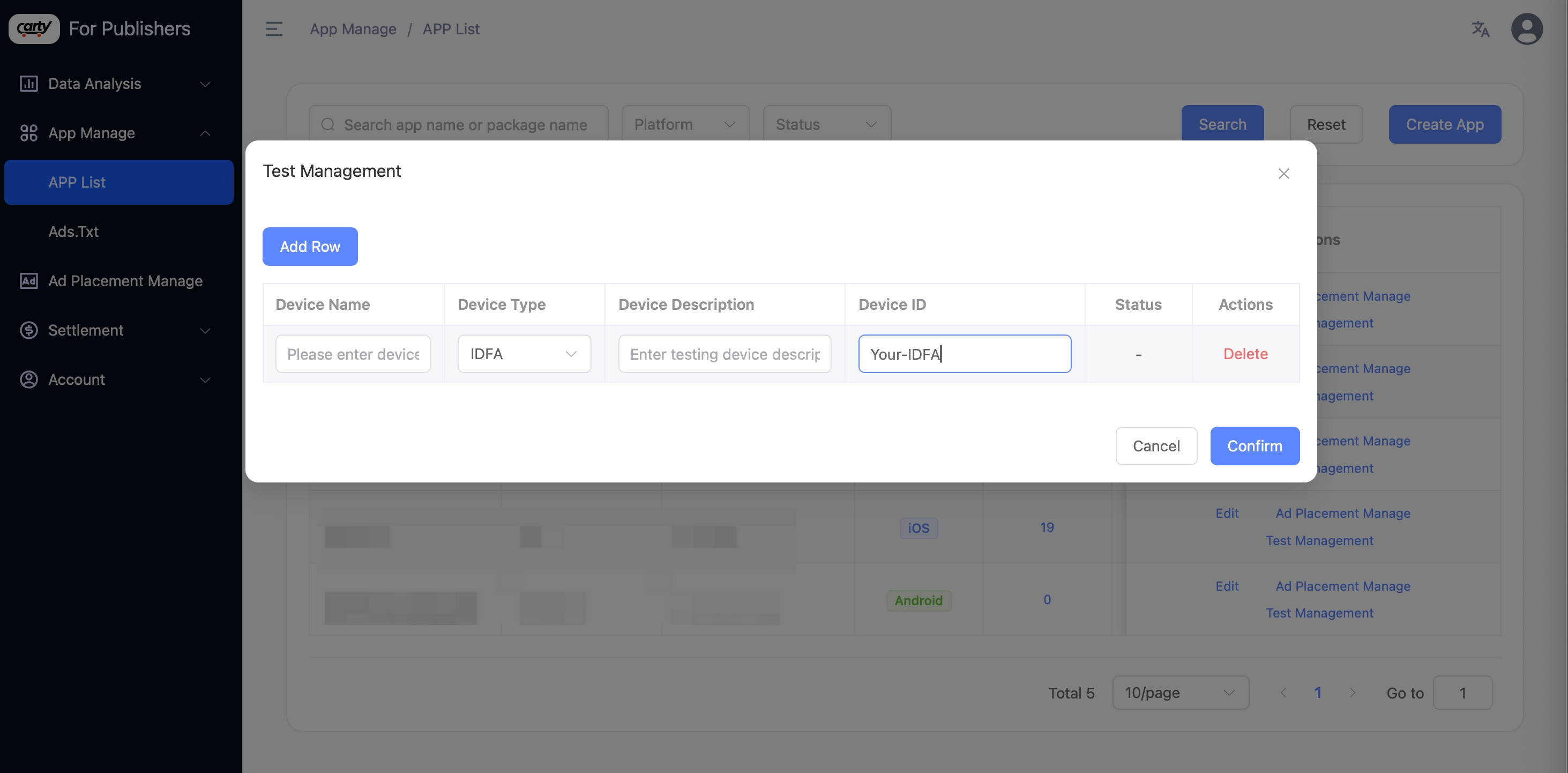
Task: Click the Add Row button
Action: pyautogui.click(x=310, y=246)
